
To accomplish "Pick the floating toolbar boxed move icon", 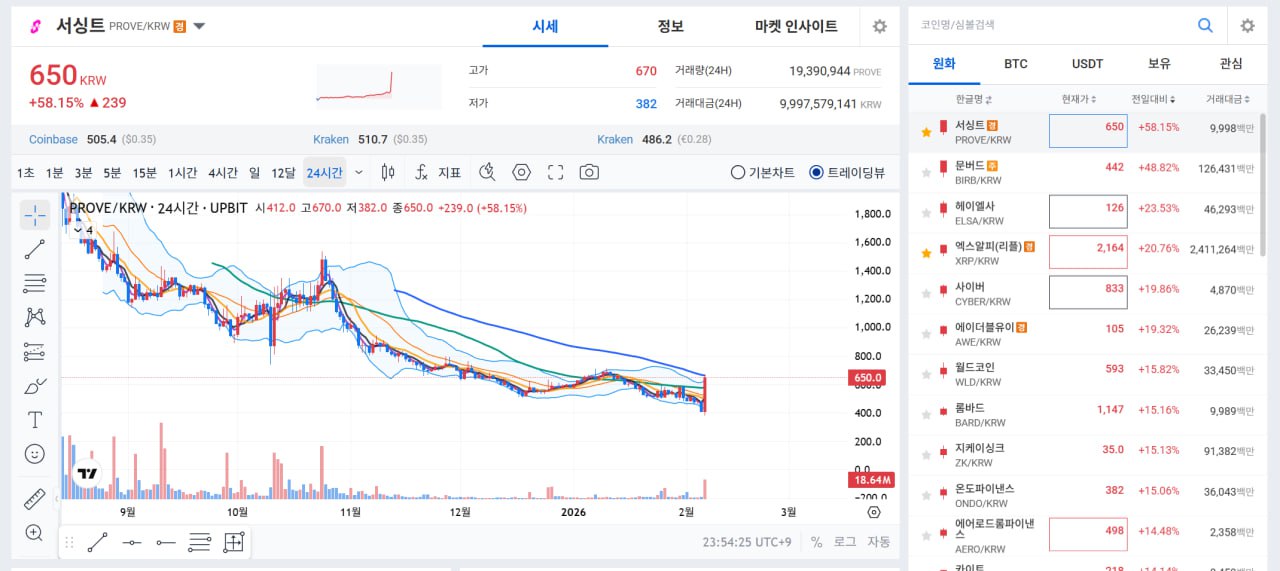I will pos(233,542).
